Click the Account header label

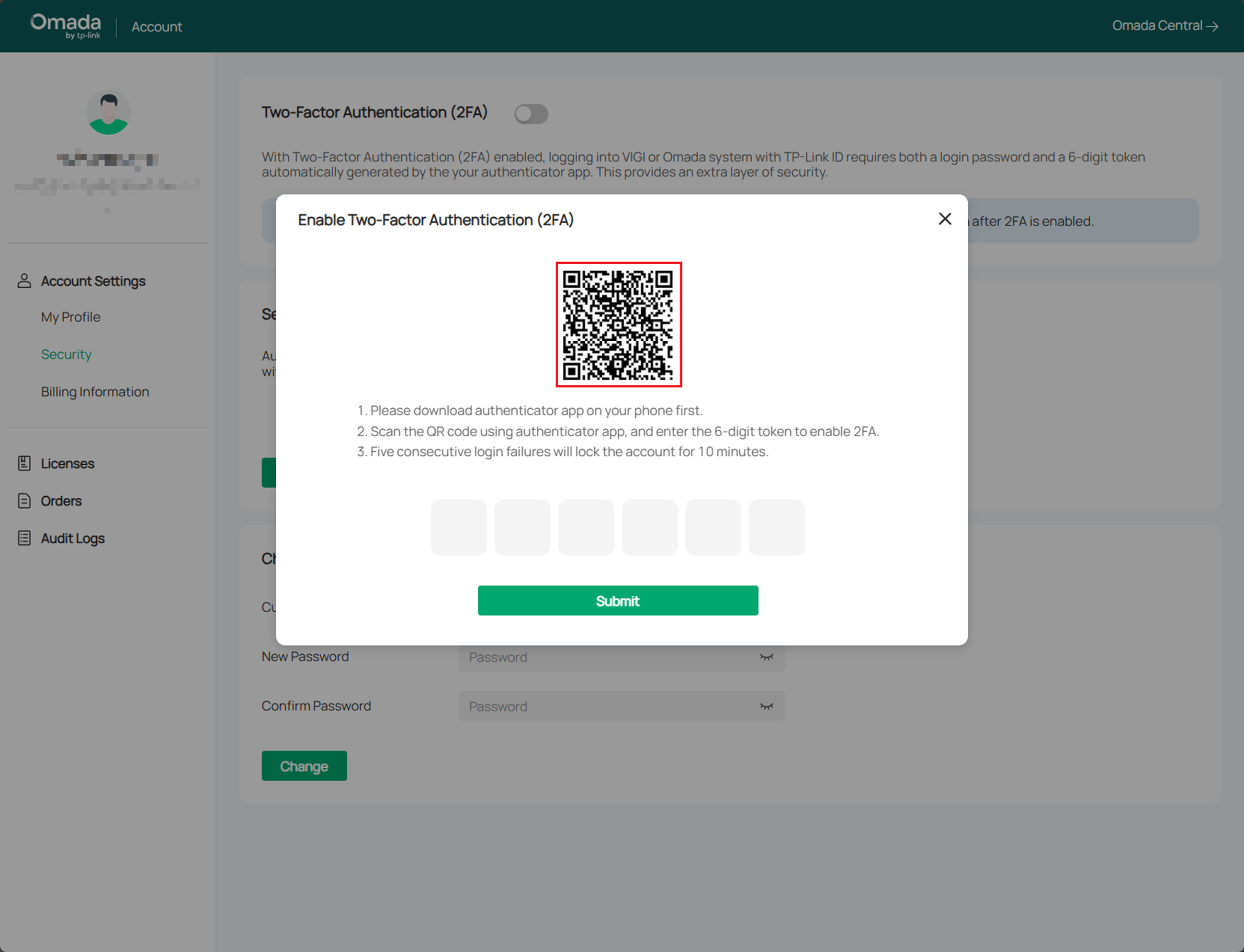point(157,27)
